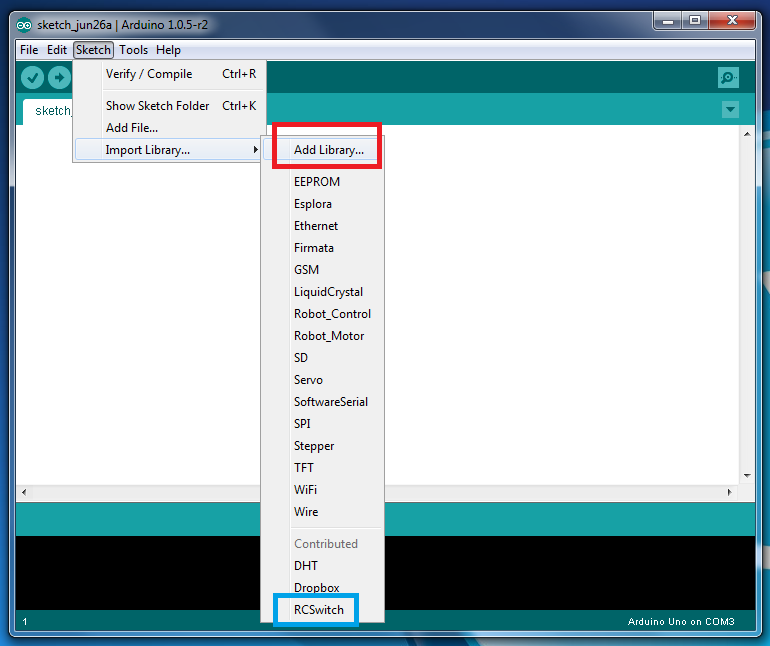Expand the Import Library submenu arrow
This screenshot has height=646, width=770.
255,149
